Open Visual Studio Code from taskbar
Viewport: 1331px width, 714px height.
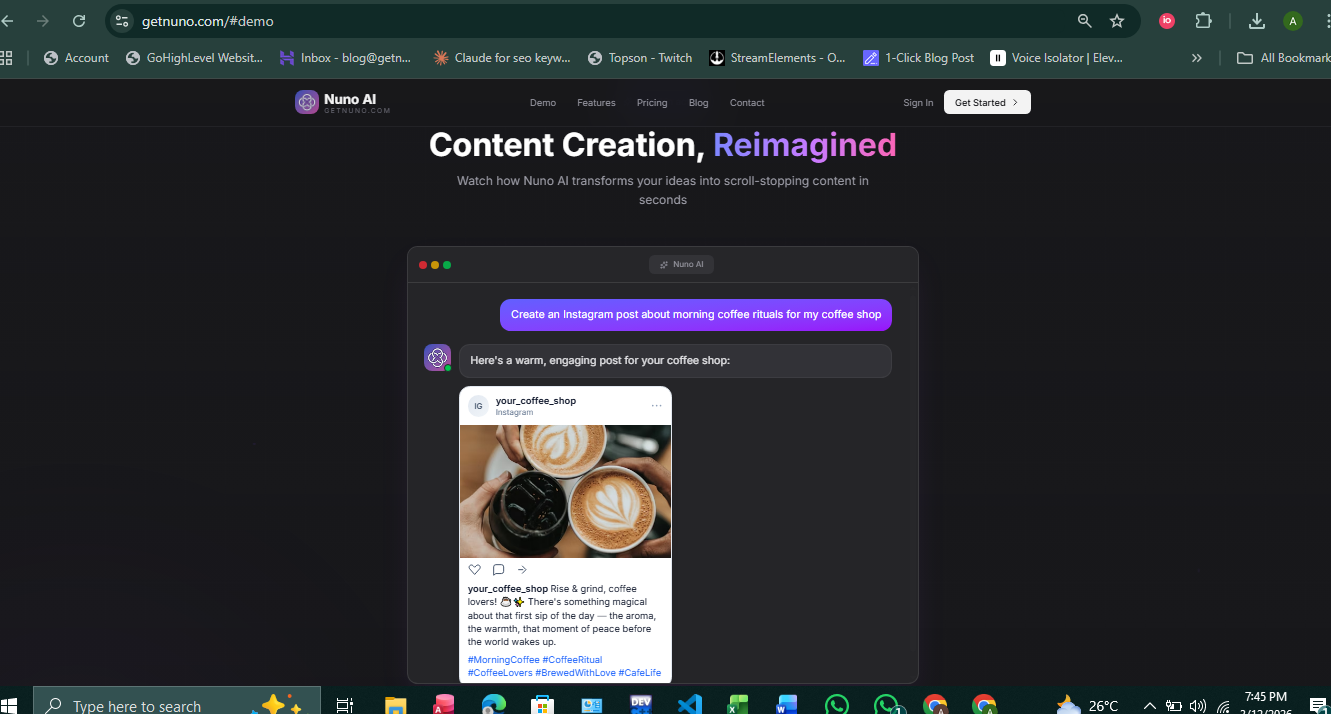(x=689, y=704)
